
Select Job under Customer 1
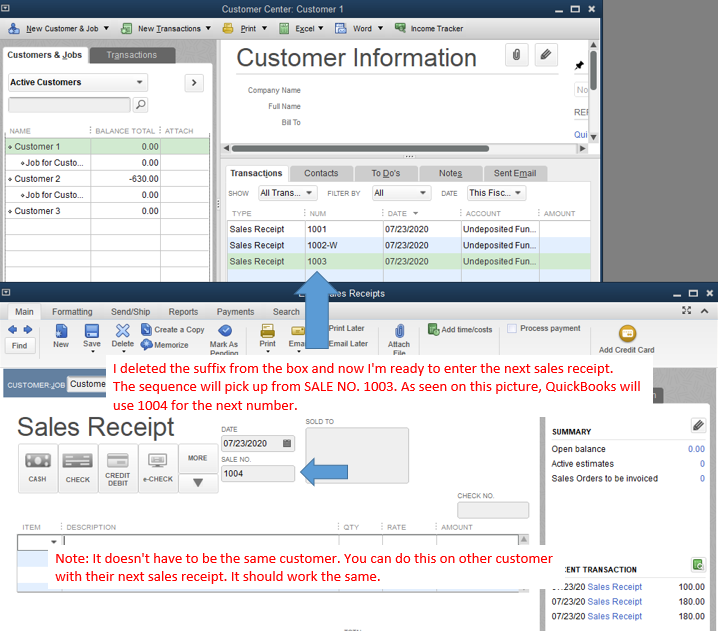coord(107,163)
